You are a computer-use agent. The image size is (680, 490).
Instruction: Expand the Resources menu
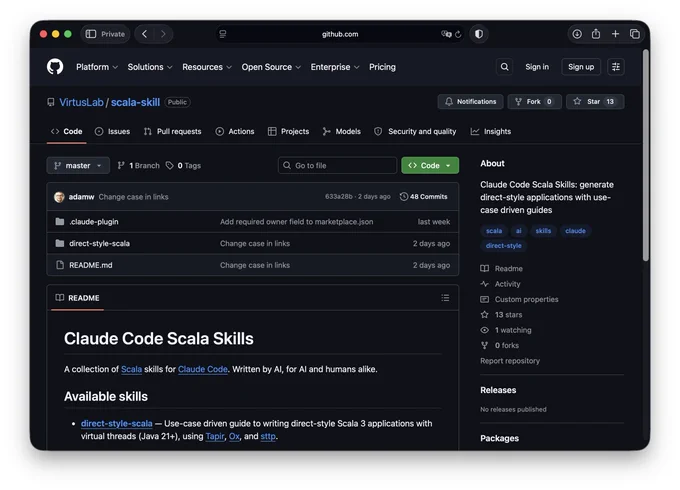(x=207, y=67)
